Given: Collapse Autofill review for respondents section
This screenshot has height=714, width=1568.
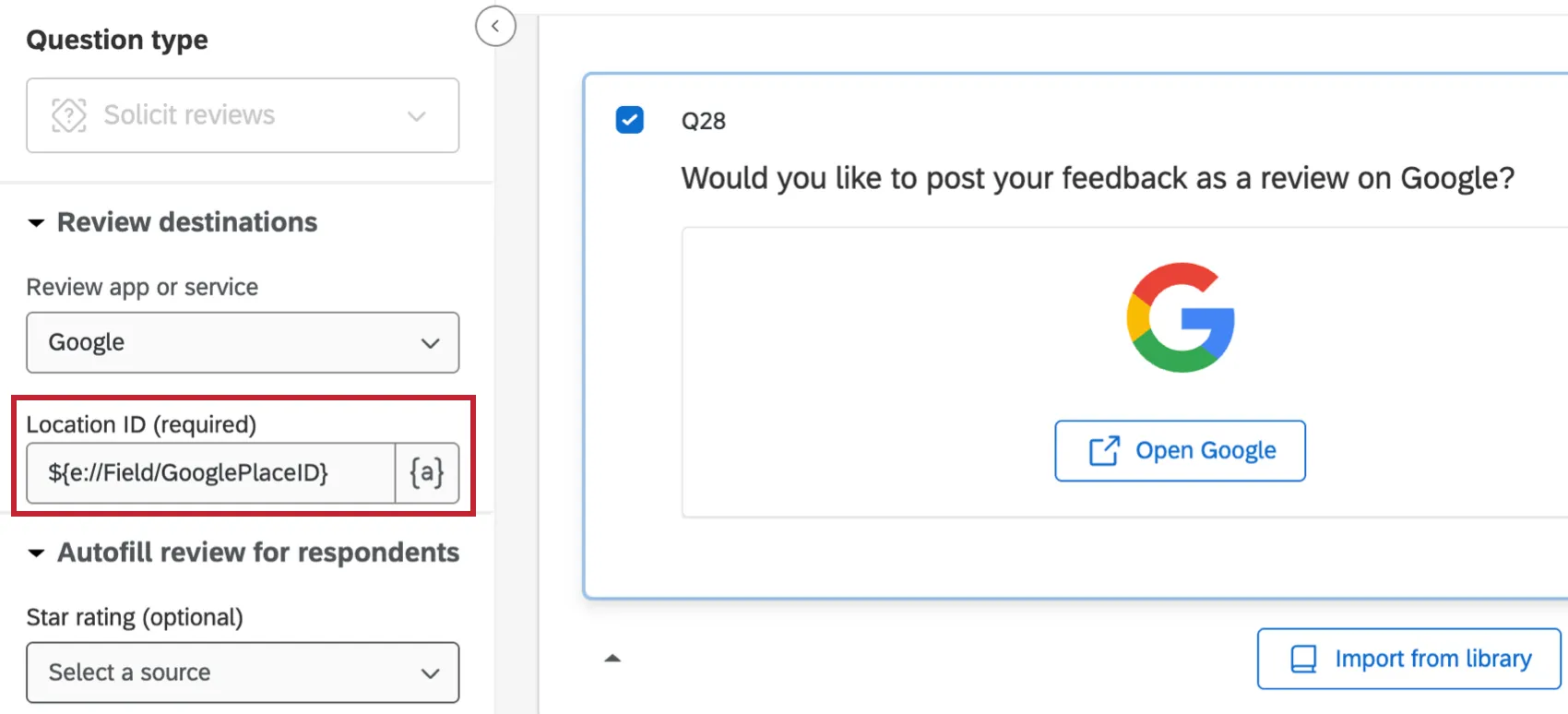Looking at the screenshot, I should point(36,553).
